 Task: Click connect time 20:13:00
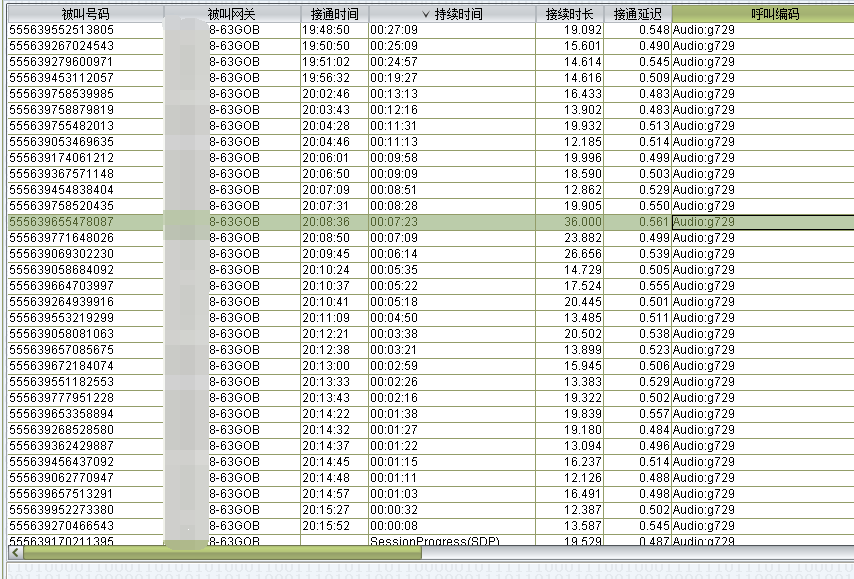326,366
